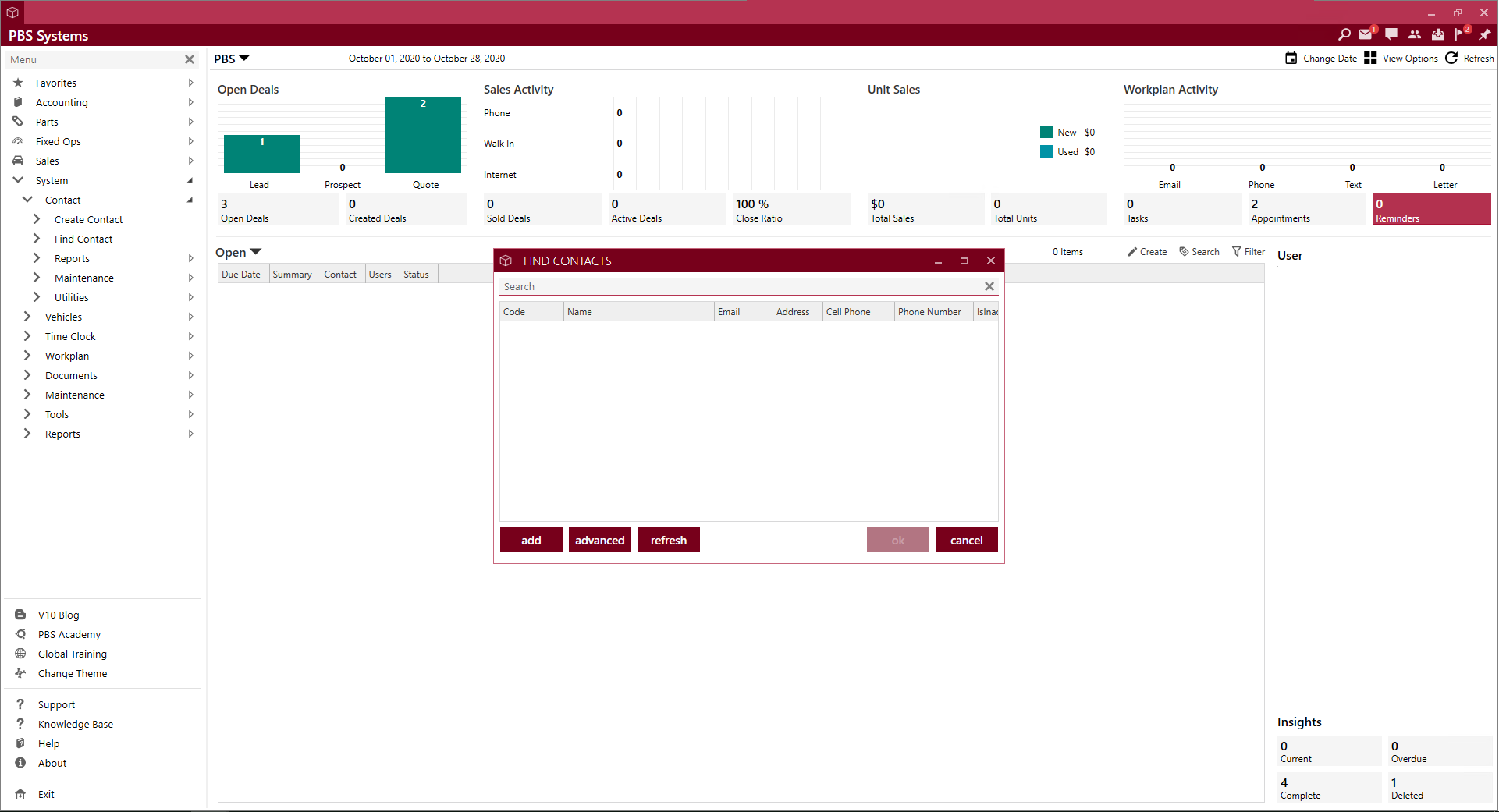1499x812 pixels.
Task: Click the cancel button
Action: 967,540
